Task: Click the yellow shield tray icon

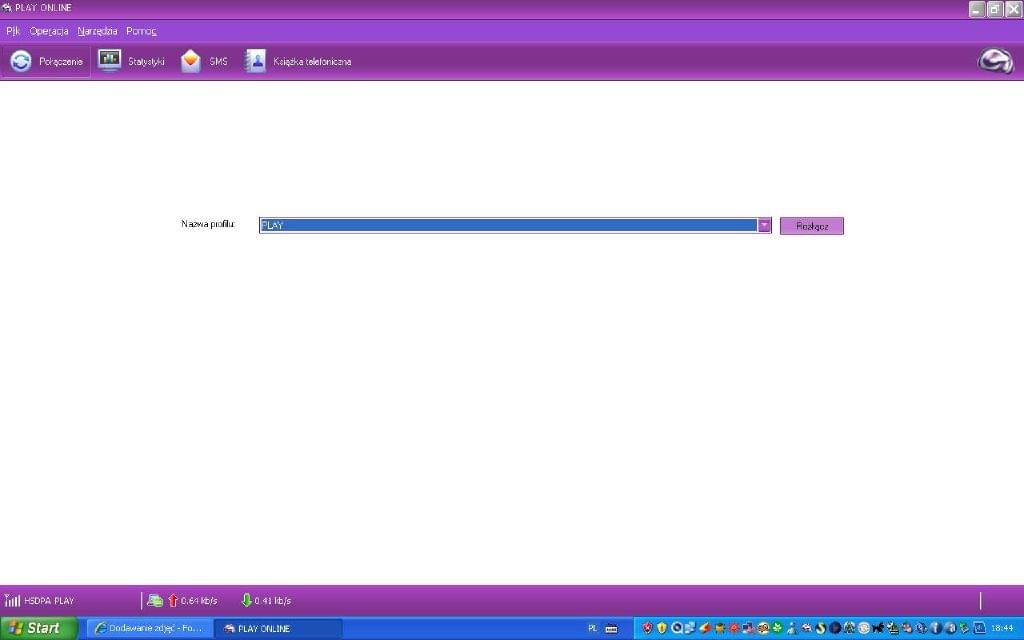Action: point(662,628)
